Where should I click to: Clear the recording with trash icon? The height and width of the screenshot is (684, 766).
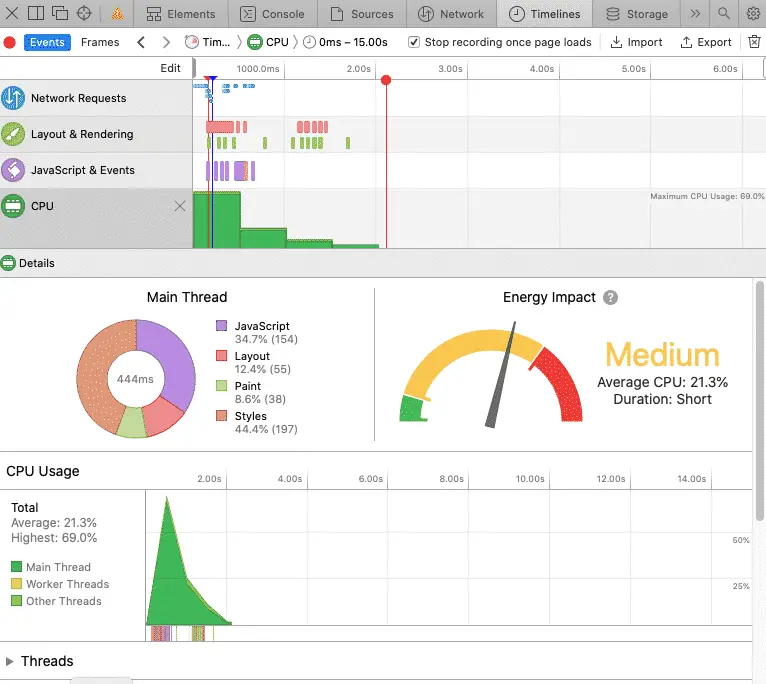point(754,42)
